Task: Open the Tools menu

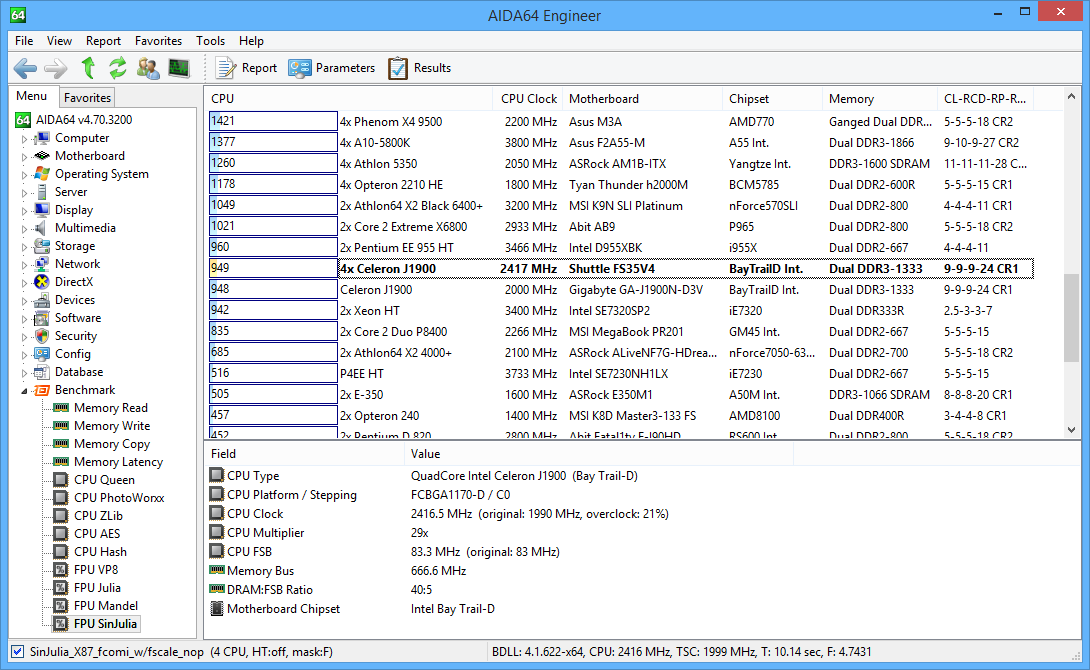Action: [x=211, y=41]
